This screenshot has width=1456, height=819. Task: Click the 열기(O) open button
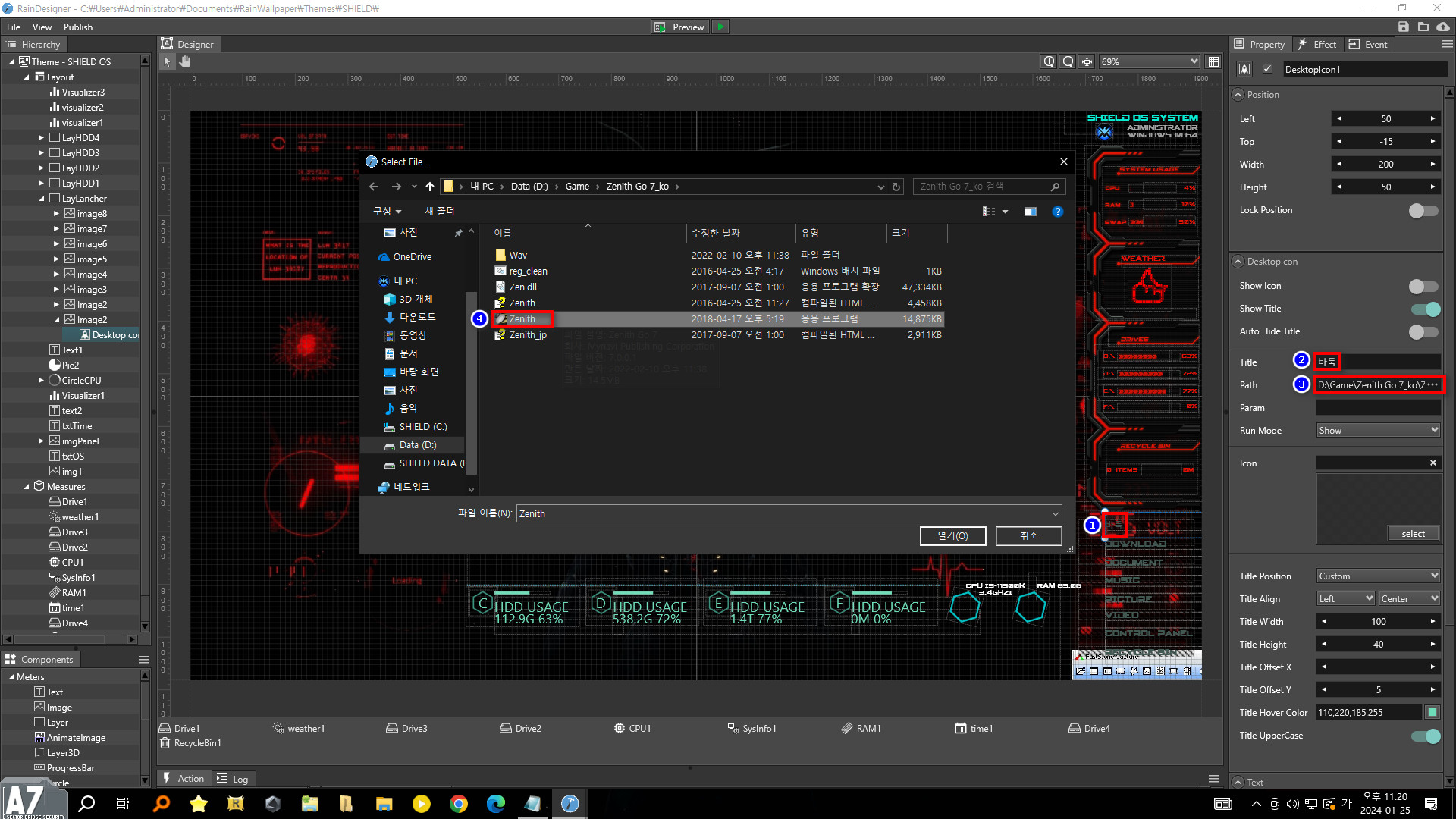pyautogui.click(x=953, y=535)
